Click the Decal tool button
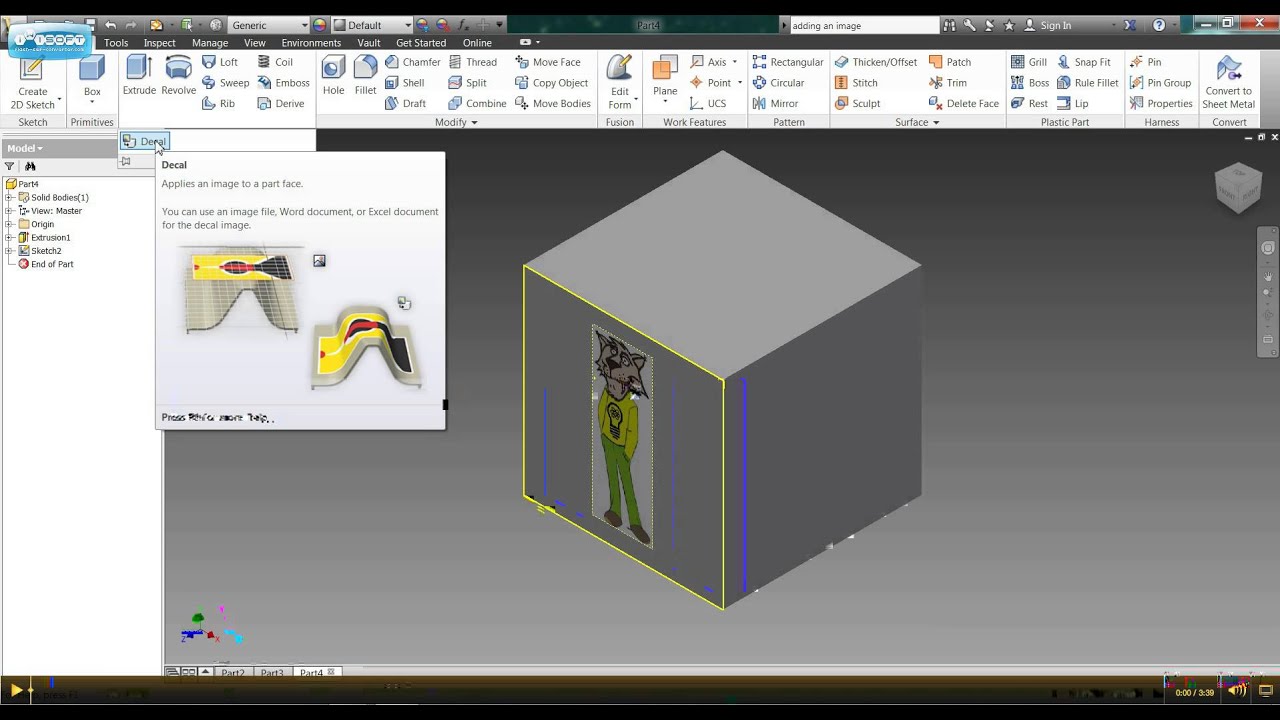 point(145,142)
